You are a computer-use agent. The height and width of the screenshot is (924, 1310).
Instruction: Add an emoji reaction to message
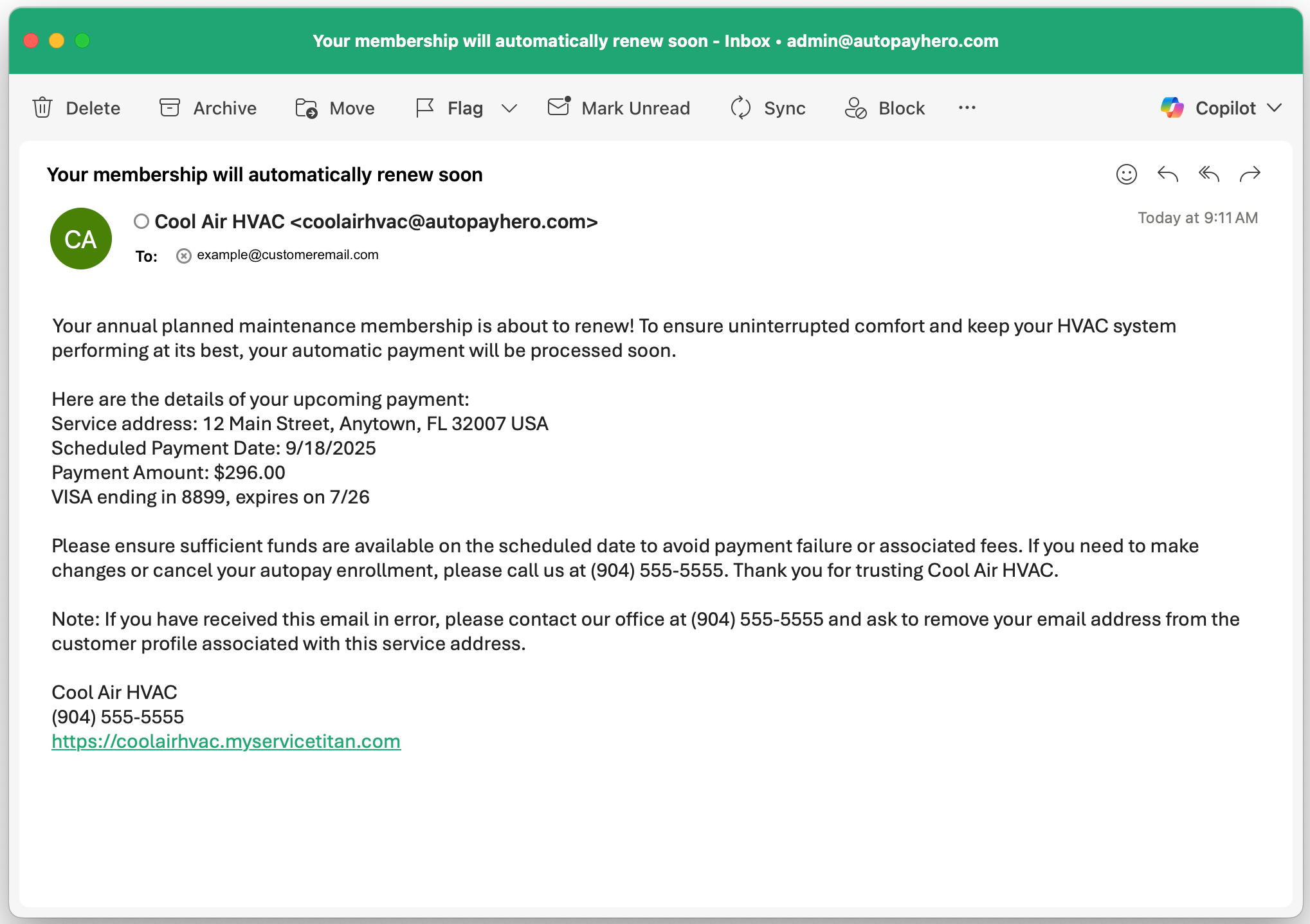[x=1126, y=174]
